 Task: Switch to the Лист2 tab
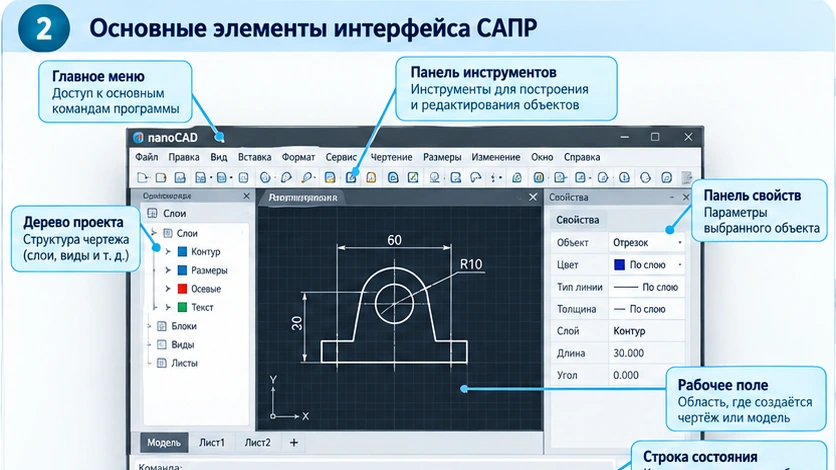click(258, 442)
